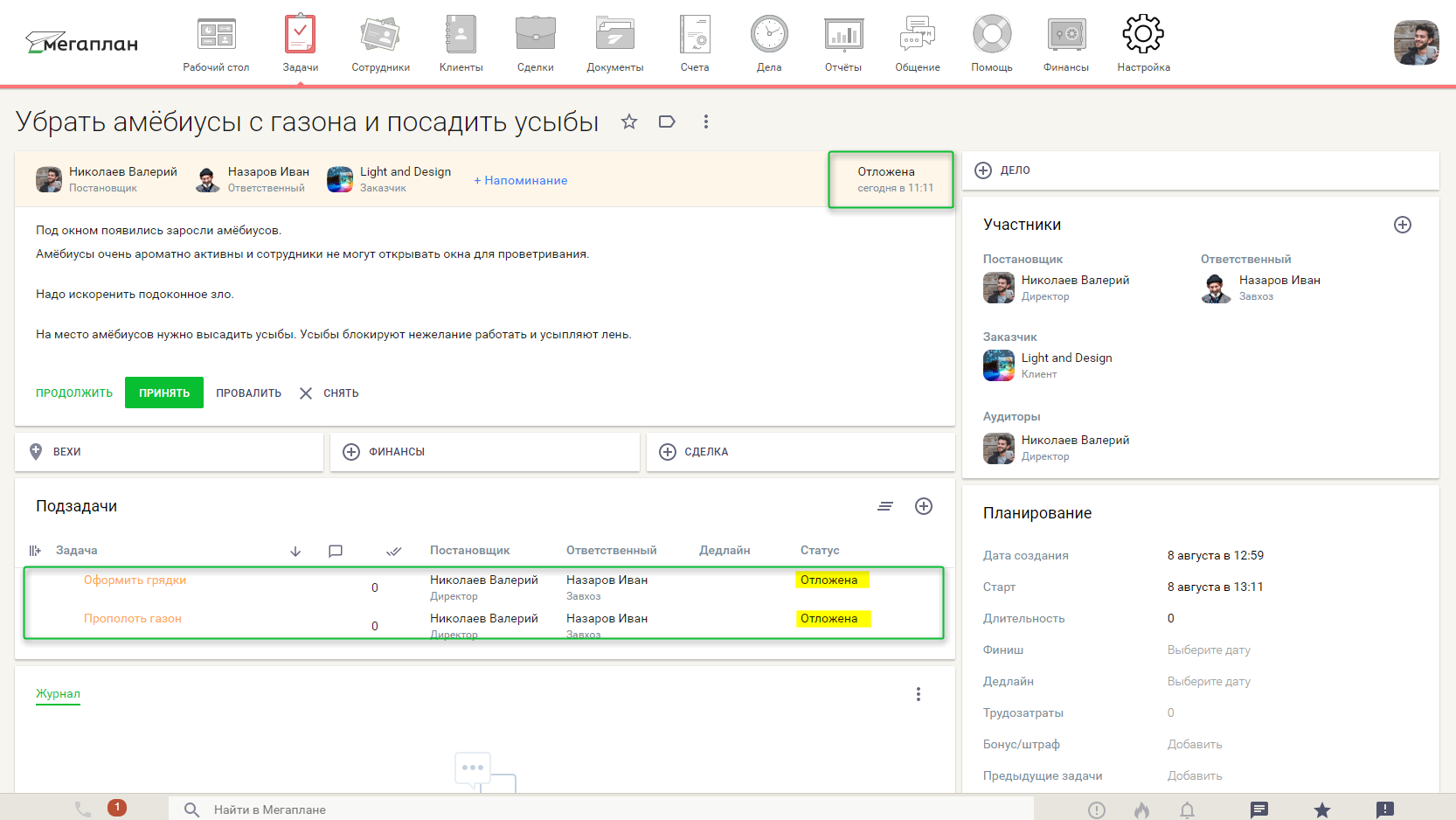Open the Помощь lifebuoy icon
The width and height of the screenshot is (1456, 820).
[x=992, y=34]
